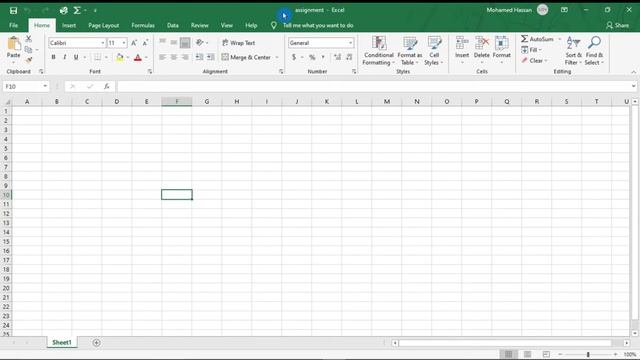Viewport: 640px width, 360px height.
Task: Toggle Center alignment
Action: pyautogui.click(x=174, y=57)
